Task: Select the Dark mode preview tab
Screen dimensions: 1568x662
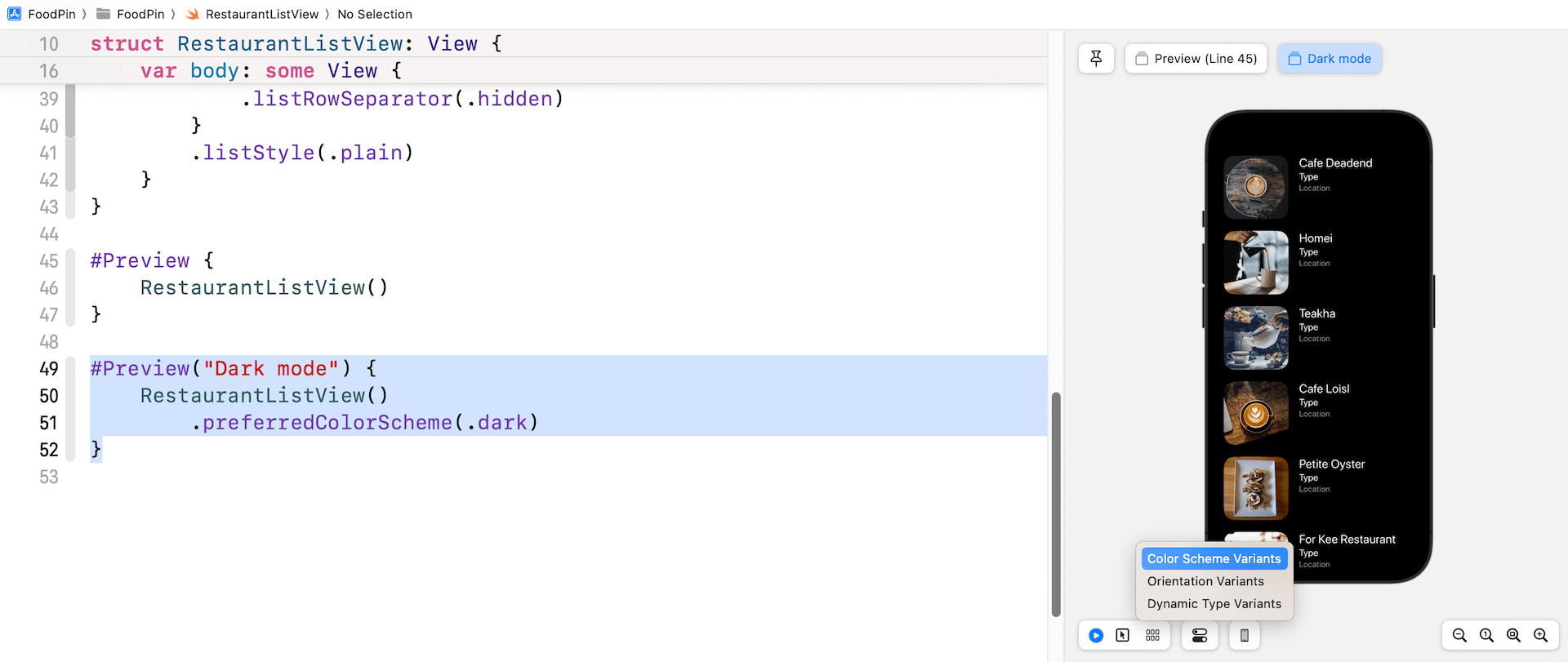Action: click(1330, 59)
